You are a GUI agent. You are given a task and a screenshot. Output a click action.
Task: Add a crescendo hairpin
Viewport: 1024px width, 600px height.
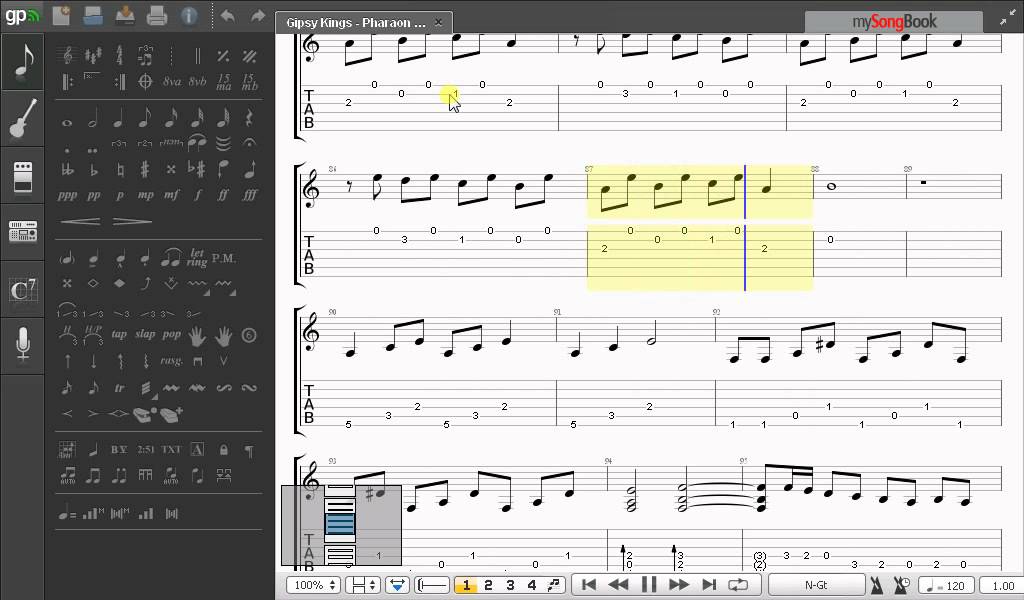coord(80,221)
